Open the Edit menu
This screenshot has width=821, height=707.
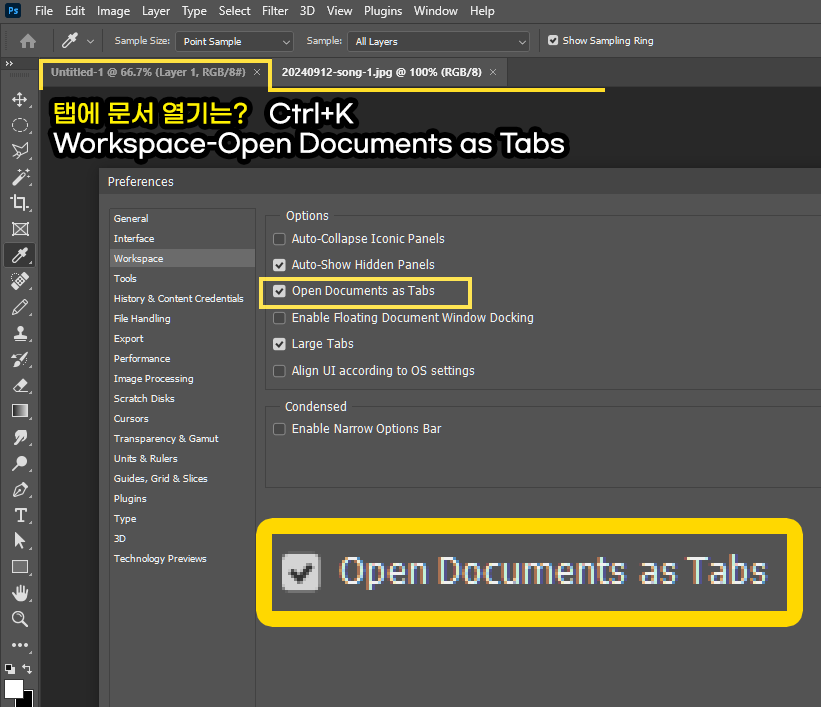click(75, 11)
